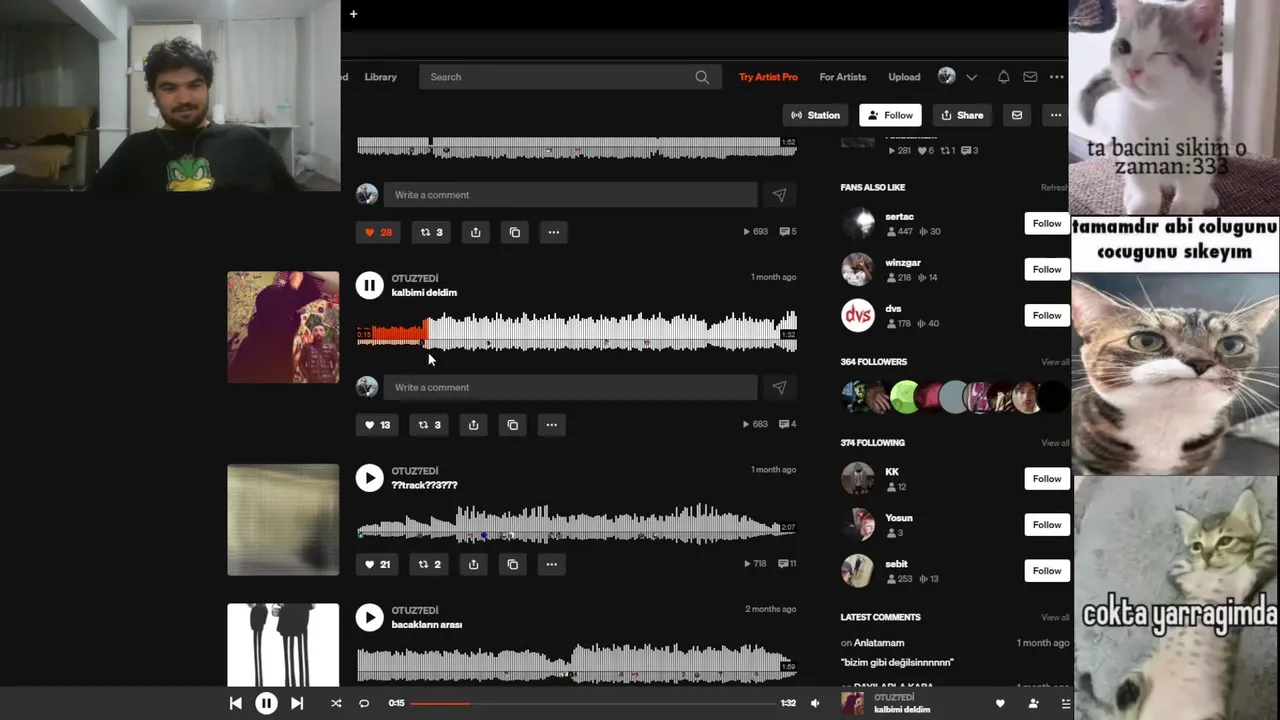1280x720 pixels.
Task: Pause playback in bottom player
Action: [266, 703]
